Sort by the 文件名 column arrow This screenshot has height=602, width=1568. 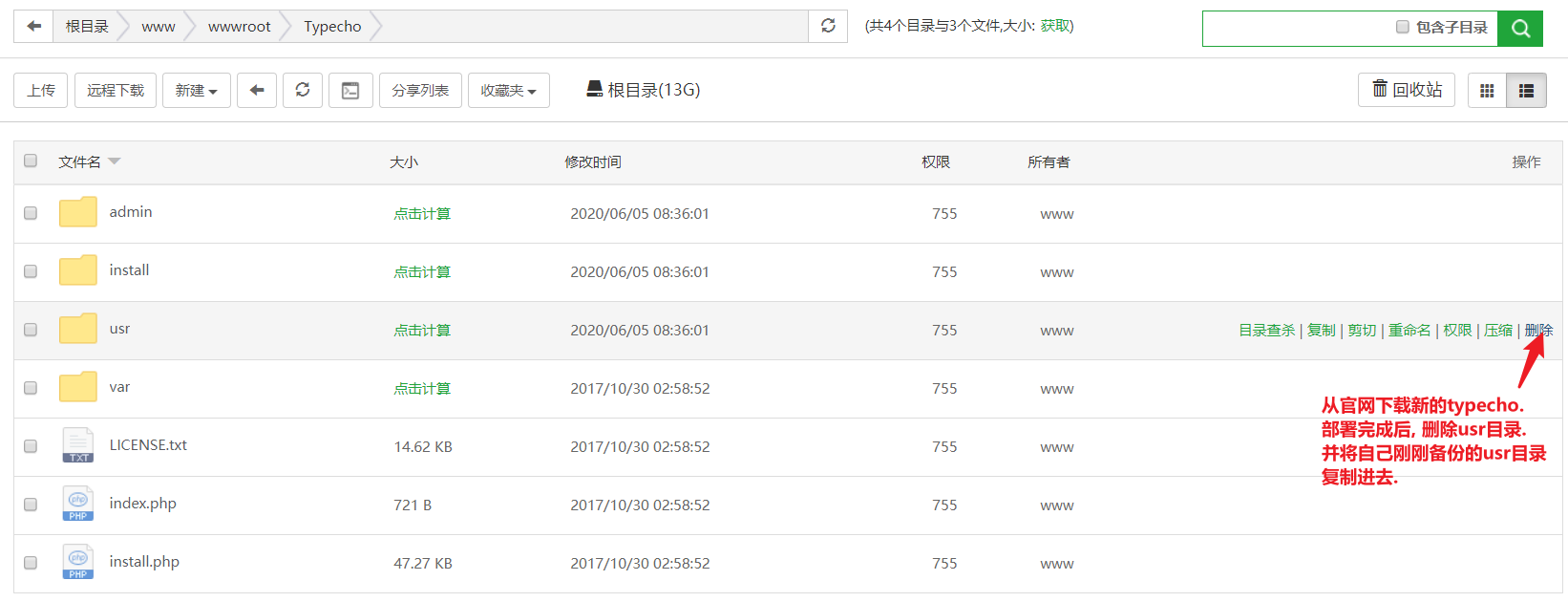click(115, 161)
